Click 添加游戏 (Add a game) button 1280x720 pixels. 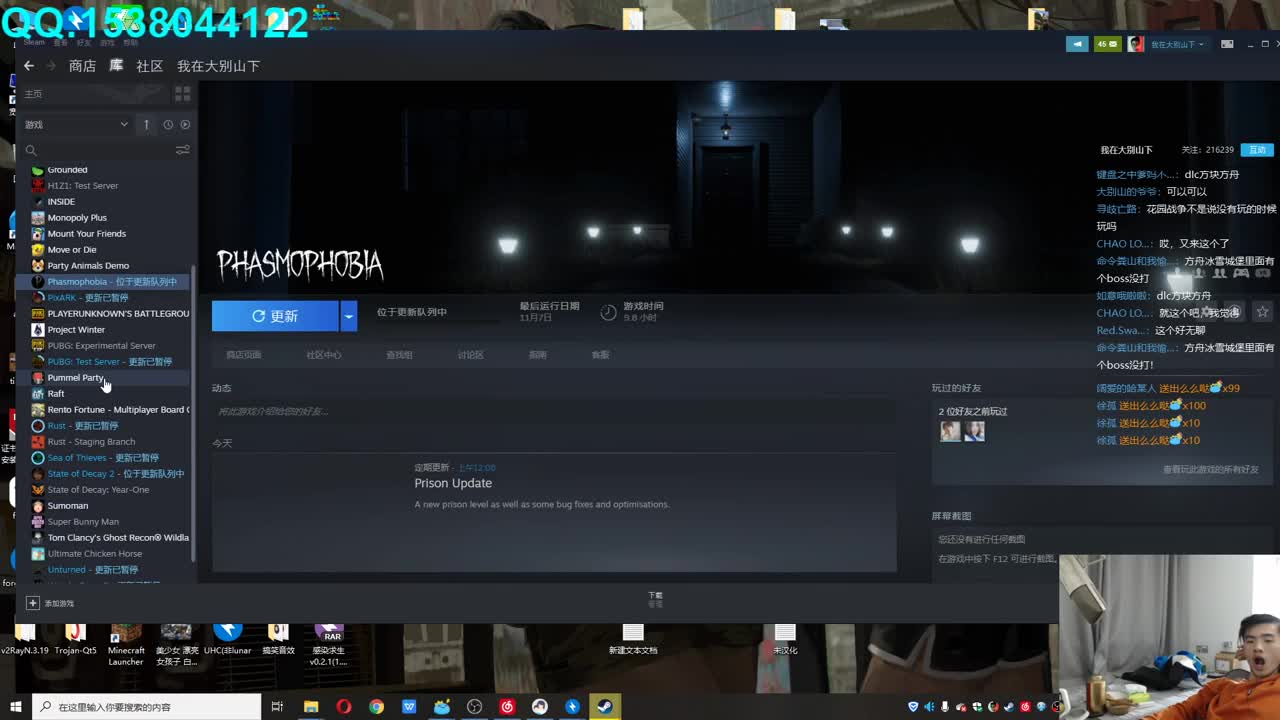pos(50,603)
